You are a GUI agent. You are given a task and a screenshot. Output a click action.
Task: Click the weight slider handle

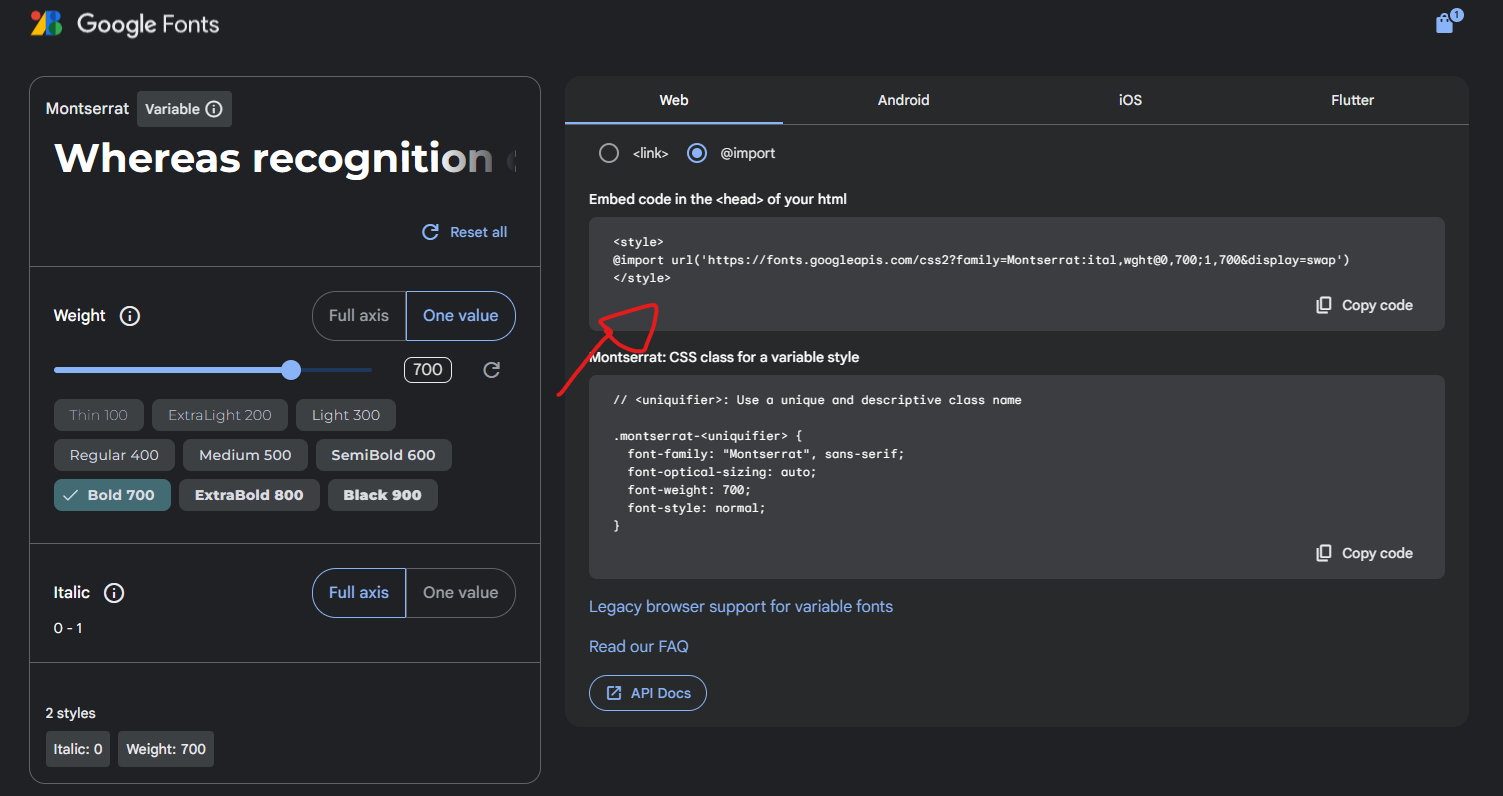(x=291, y=370)
